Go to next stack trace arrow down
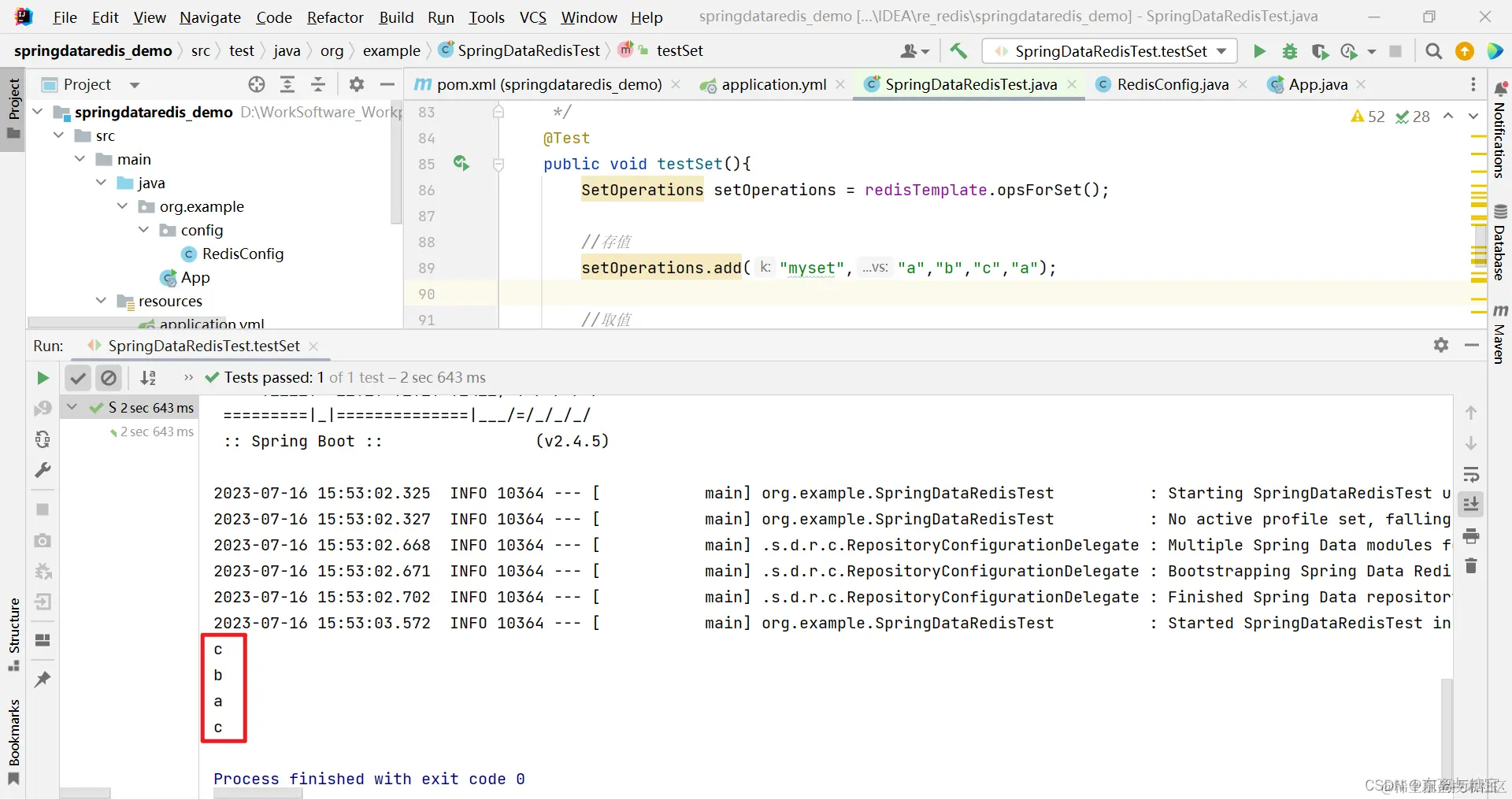The height and width of the screenshot is (800, 1512). [1471, 443]
